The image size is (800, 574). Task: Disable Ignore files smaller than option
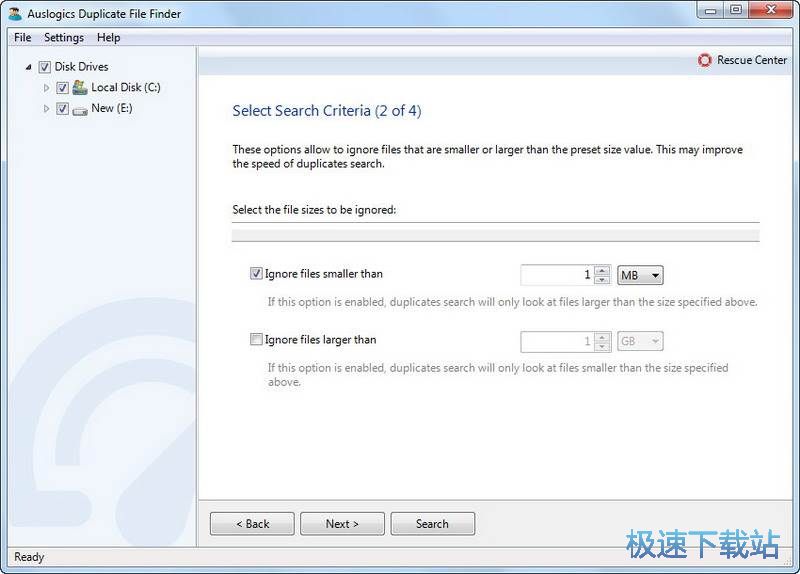256,274
